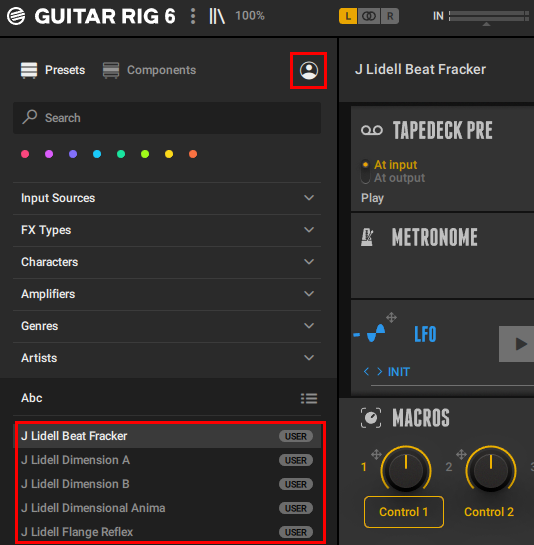
Task: Open the LFO module header
Action: [x=425, y=334]
